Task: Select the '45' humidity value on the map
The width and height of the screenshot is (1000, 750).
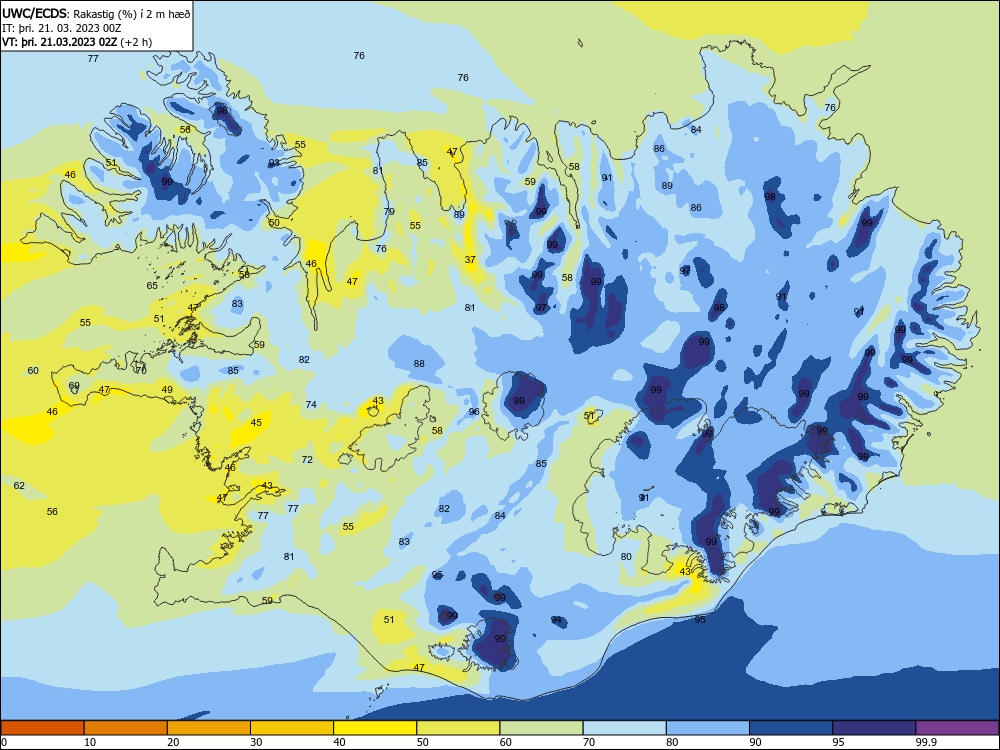Action: 256,422
